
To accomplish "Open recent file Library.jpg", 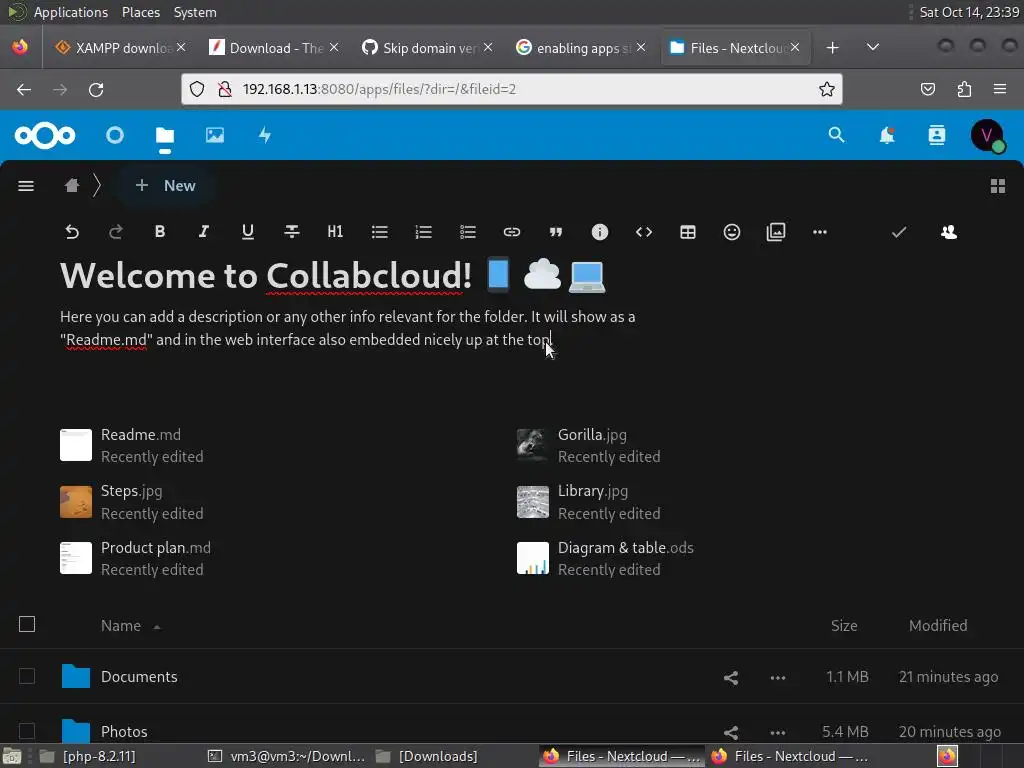I will (x=589, y=502).
